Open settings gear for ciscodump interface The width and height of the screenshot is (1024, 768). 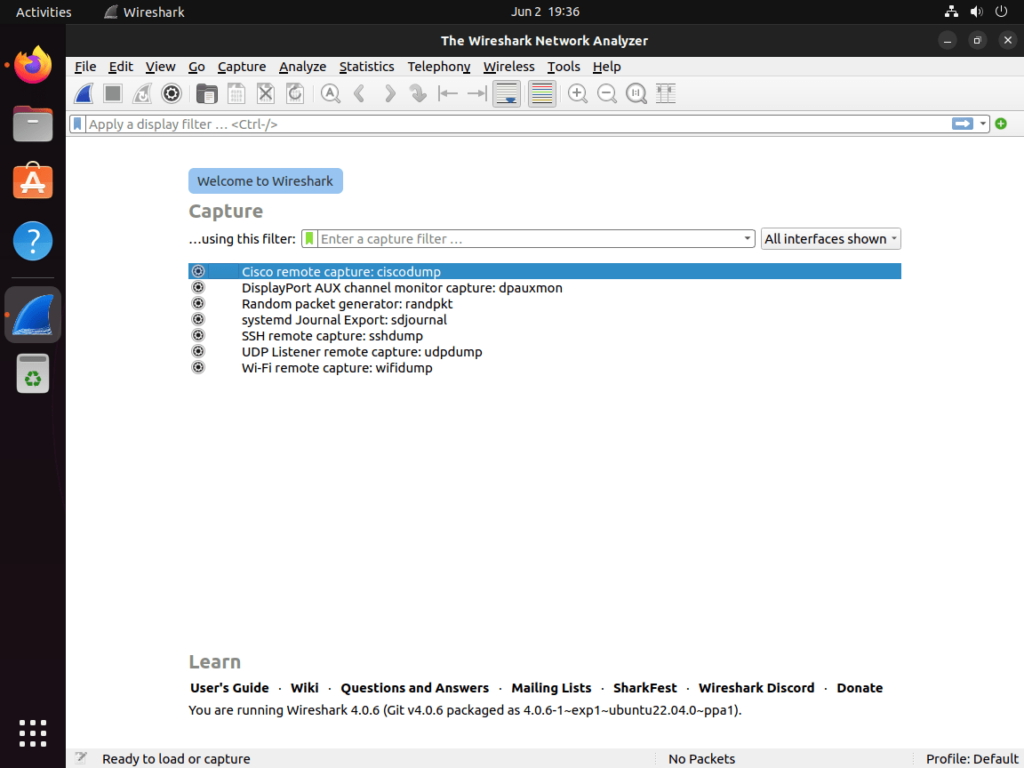point(198,271)
